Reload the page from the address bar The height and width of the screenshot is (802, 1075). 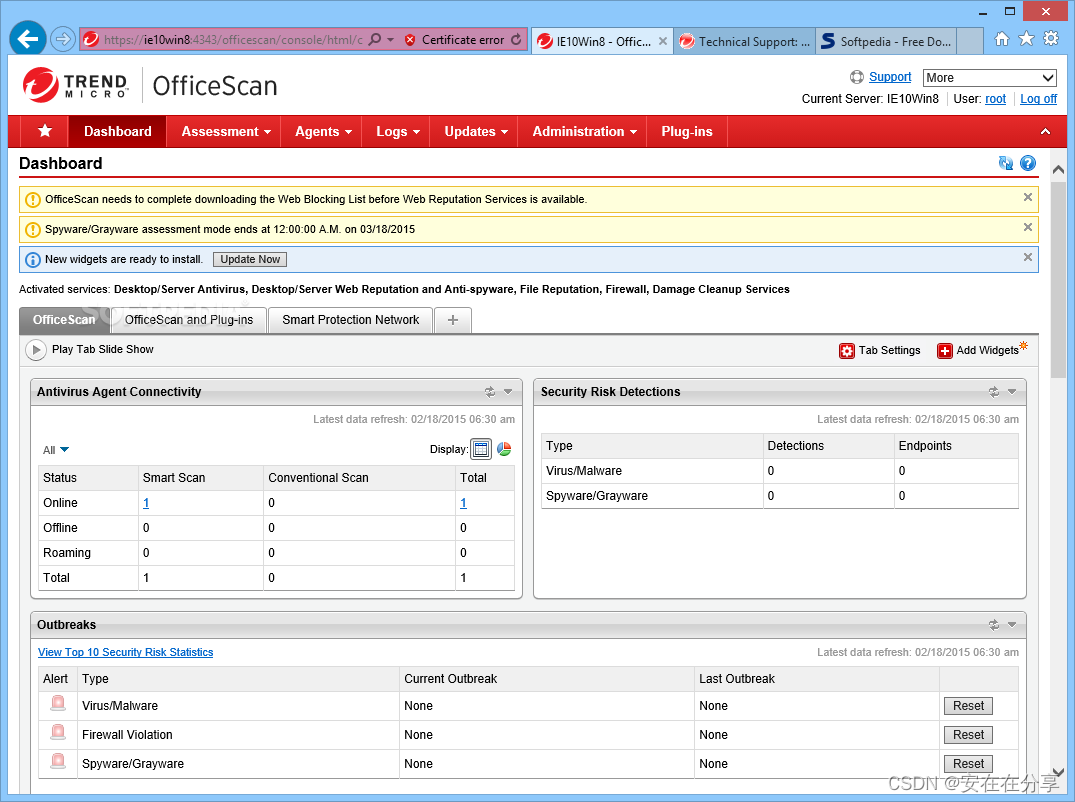(516, 40)
